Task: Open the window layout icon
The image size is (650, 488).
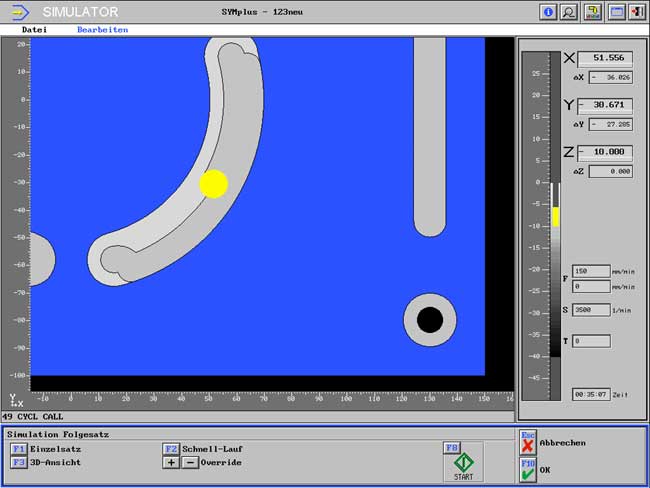Action: click(x=615, y=12)
